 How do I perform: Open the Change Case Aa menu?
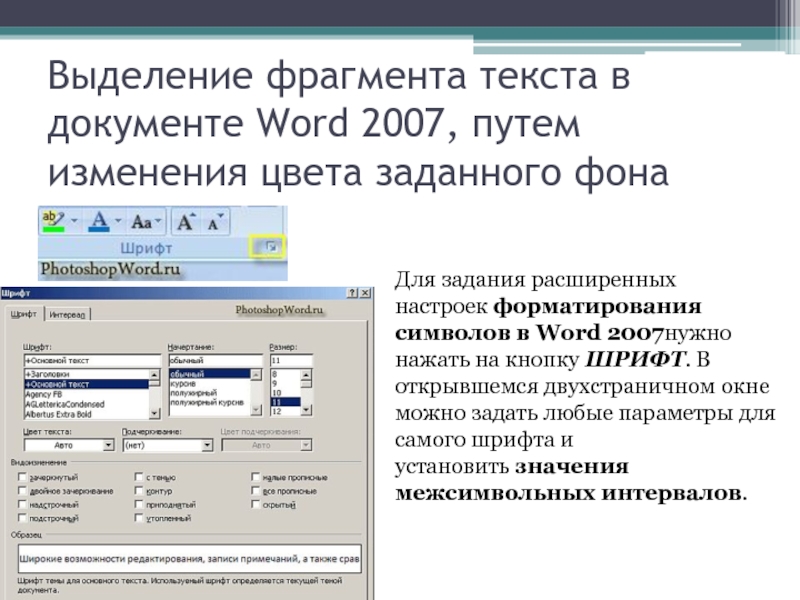146,221
